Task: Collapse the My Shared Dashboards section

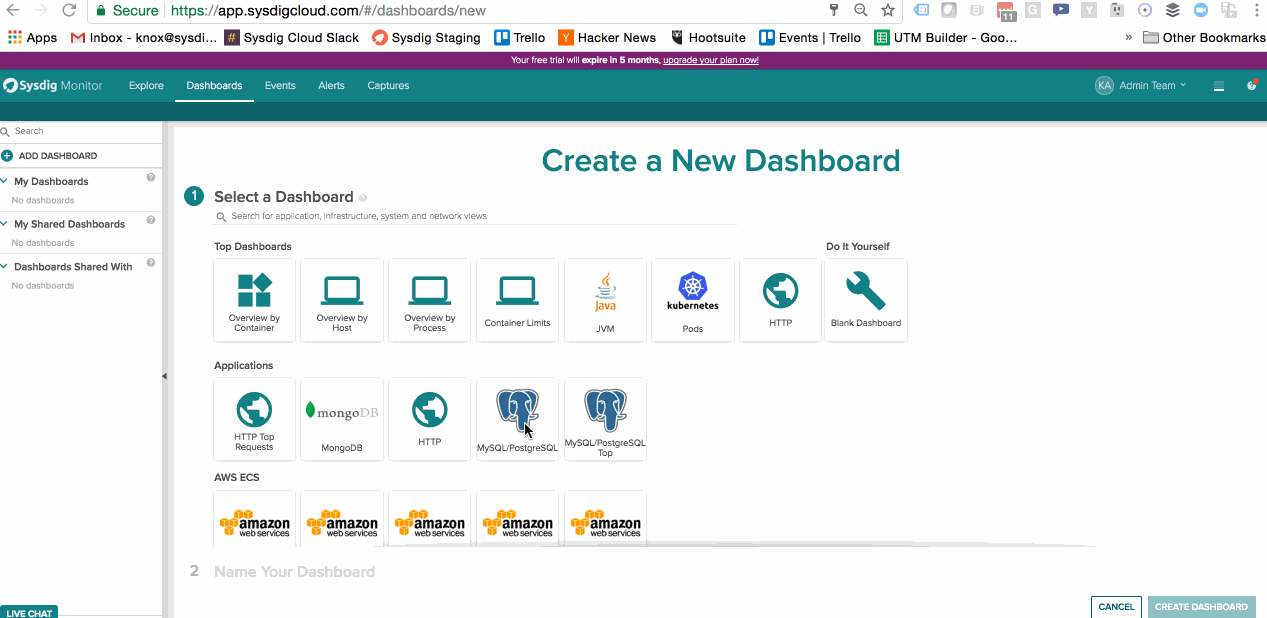Action: (x=4, y=224)
